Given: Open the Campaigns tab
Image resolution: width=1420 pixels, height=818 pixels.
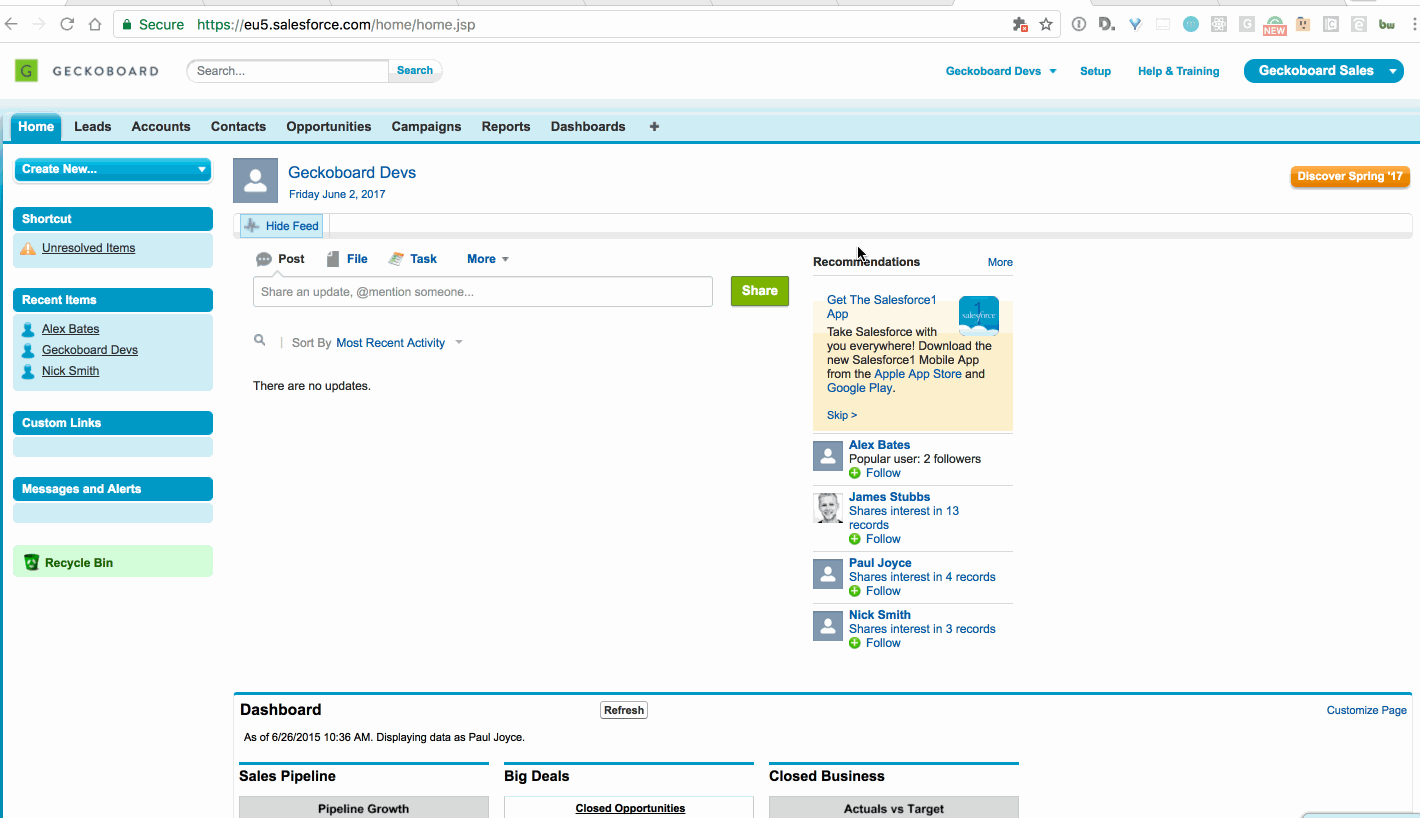Looking at the screenshot, I should [427, 127].
